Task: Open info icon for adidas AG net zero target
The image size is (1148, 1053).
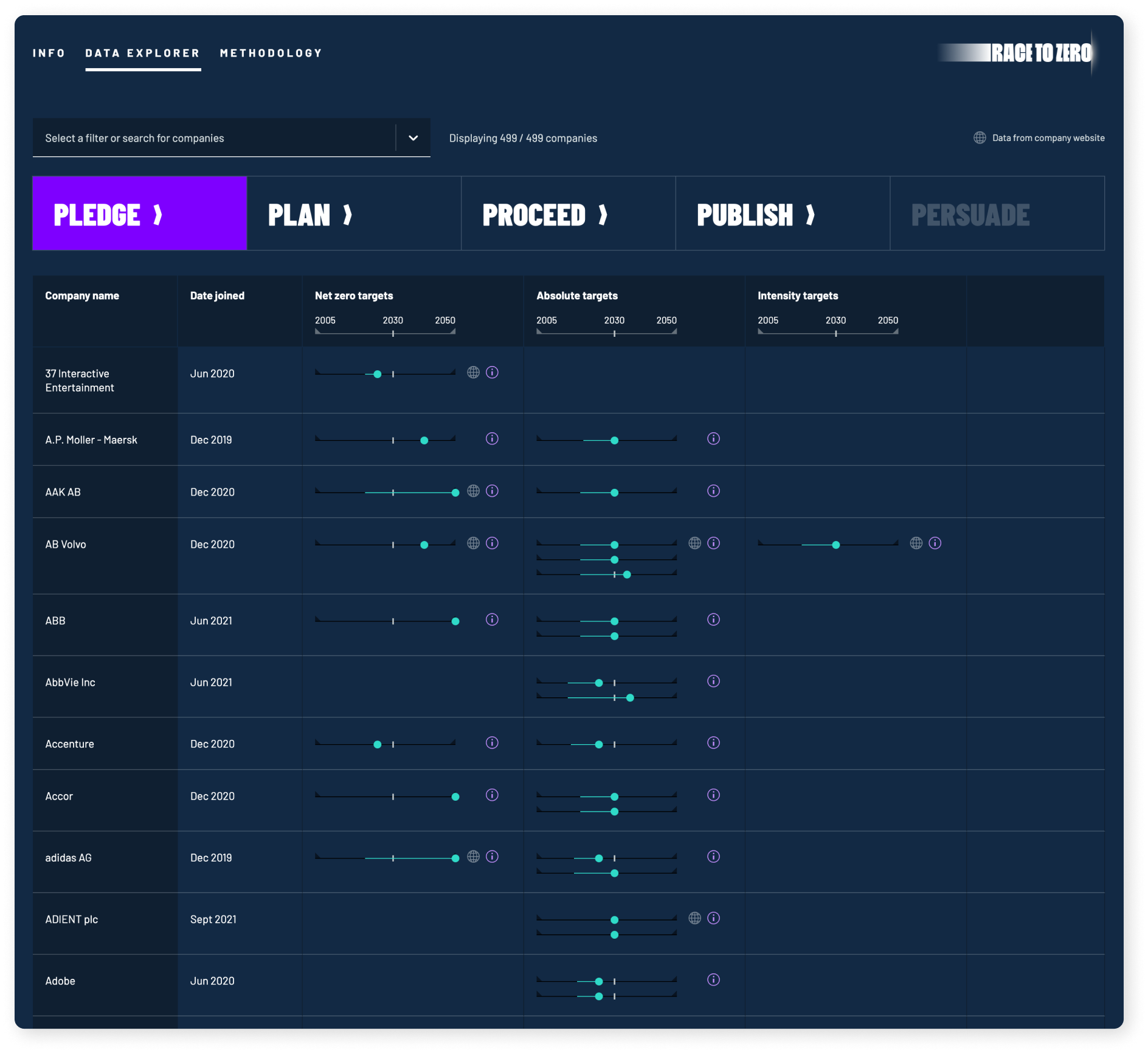Action: (492, 857)
